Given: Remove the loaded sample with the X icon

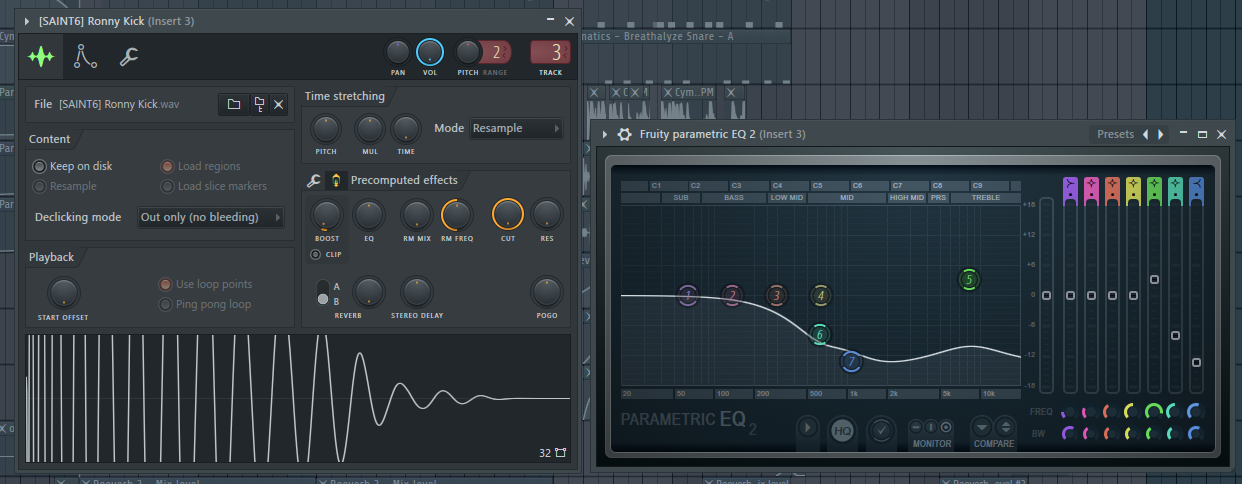Looking at the screenshot, I should tap(279, 104).
